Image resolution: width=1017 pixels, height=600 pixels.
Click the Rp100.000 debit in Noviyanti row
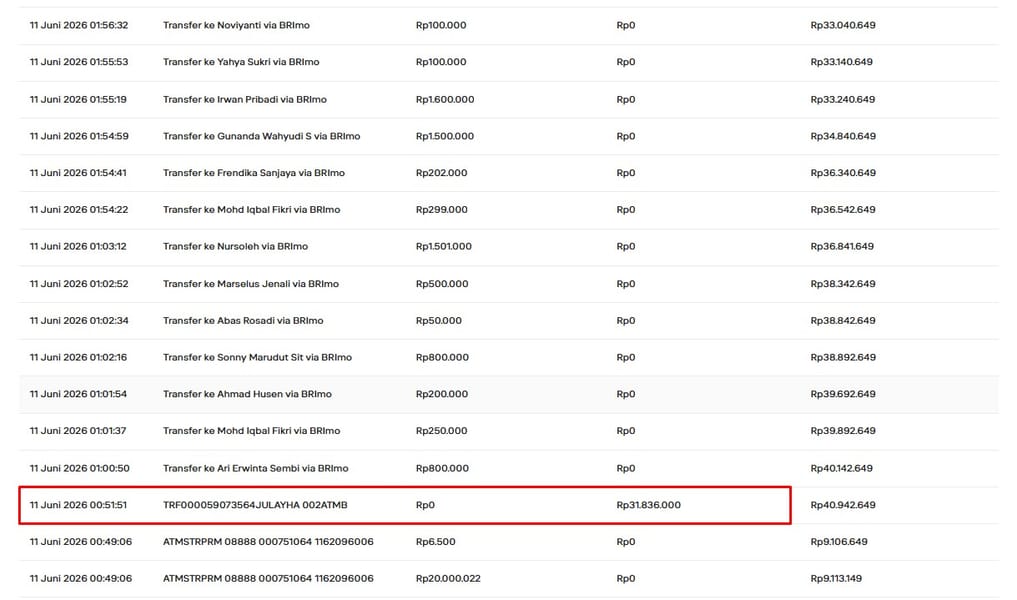[441, 25]
